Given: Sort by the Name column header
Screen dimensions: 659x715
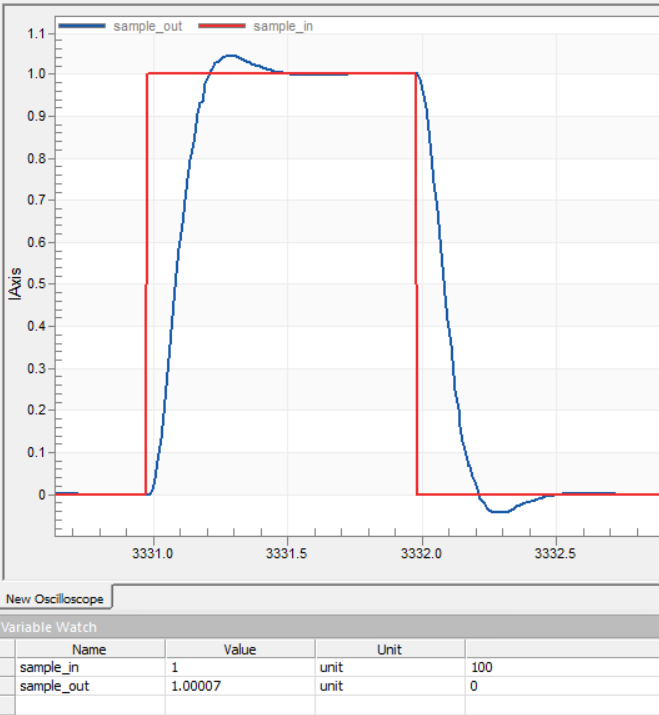Looking at the screenshot, I should [89, 649].
